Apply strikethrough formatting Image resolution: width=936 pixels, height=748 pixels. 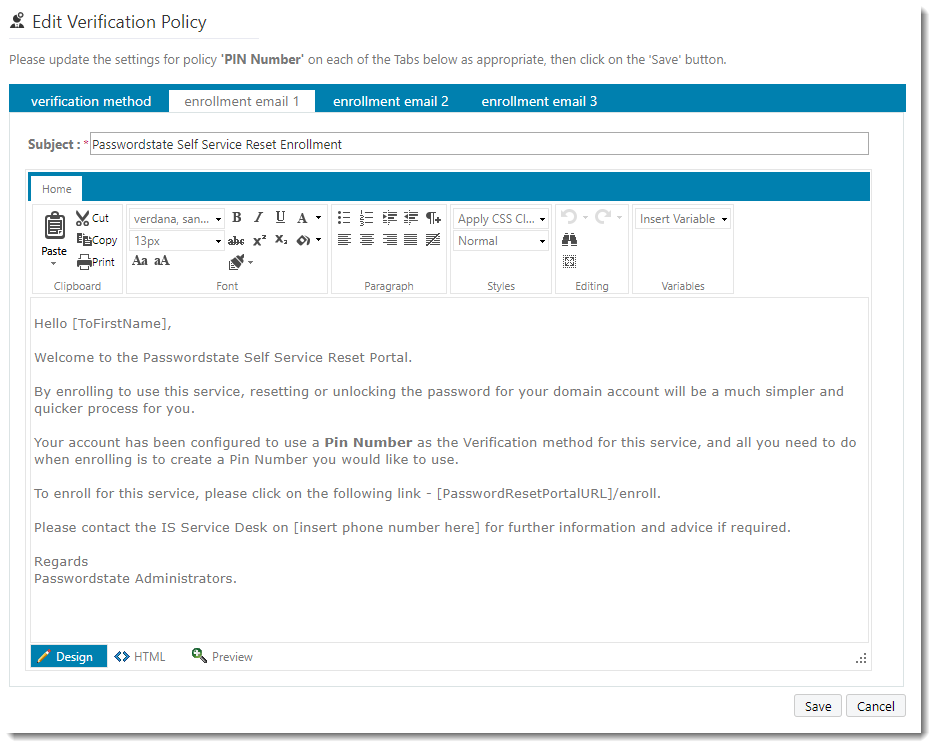point(236,241)
